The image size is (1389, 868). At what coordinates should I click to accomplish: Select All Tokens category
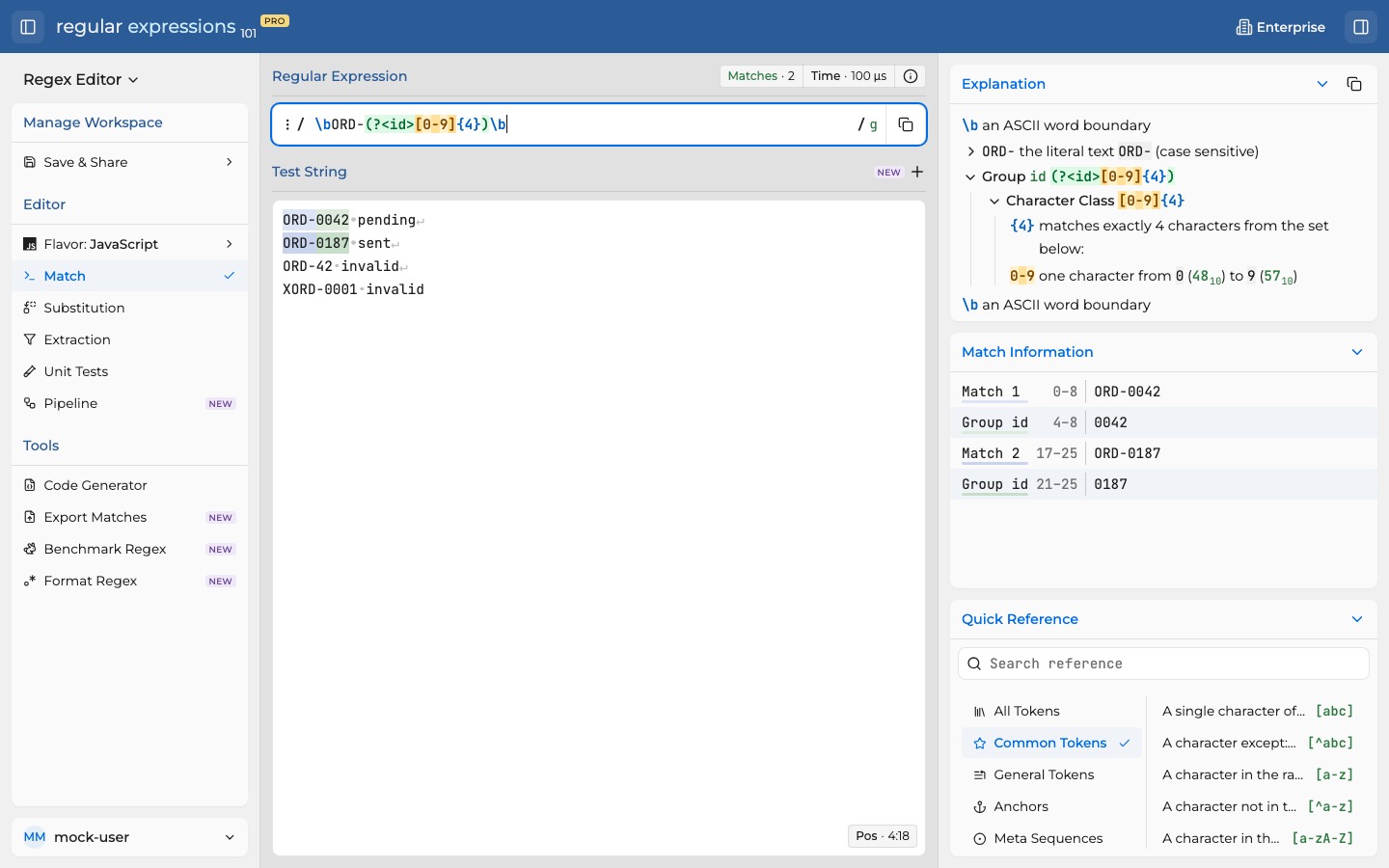tap(1051, 711)
